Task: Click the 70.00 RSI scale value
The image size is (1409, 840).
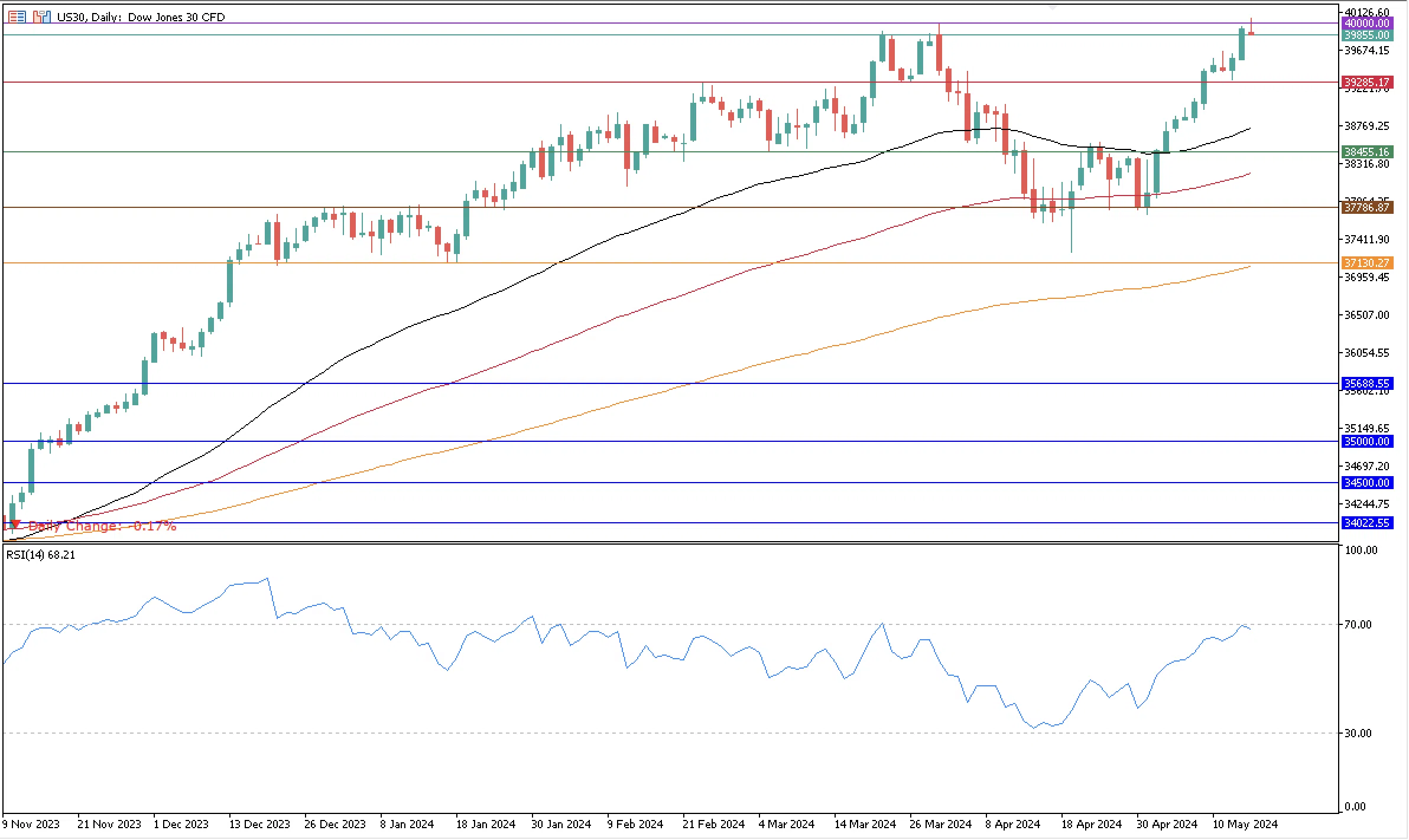Action: (x=1358, y=624)
